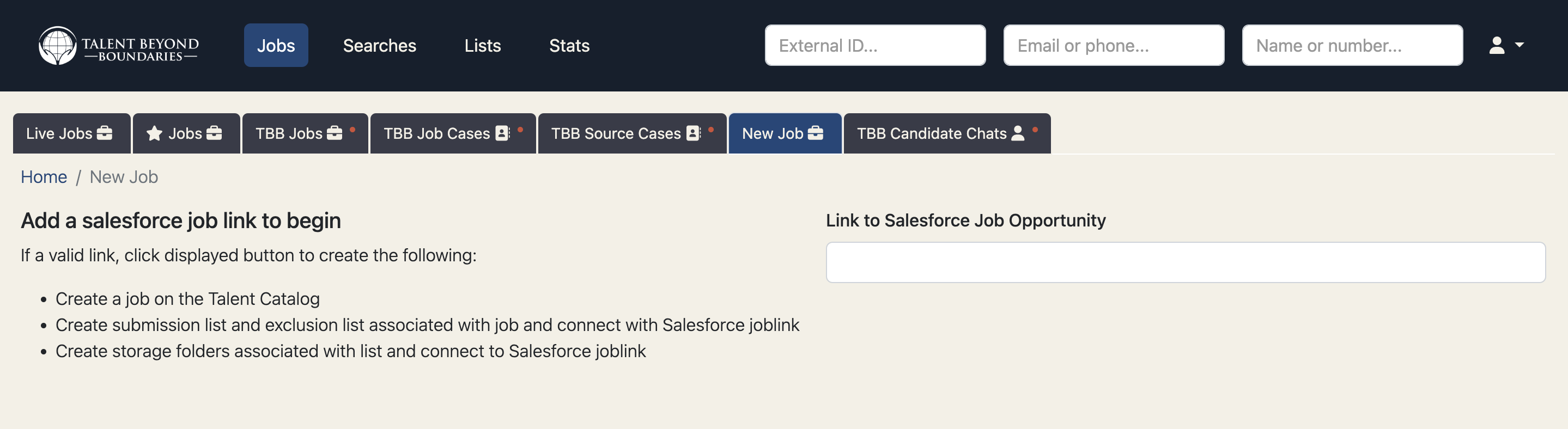Switch to the TBB Jobs tab
1568x429 pixels.
[305, 133]
